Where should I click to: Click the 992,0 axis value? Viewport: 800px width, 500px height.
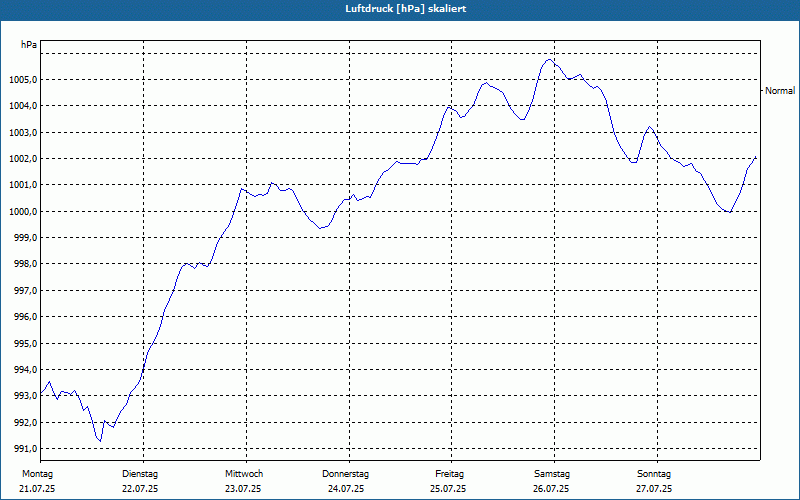tap(25, 422)
